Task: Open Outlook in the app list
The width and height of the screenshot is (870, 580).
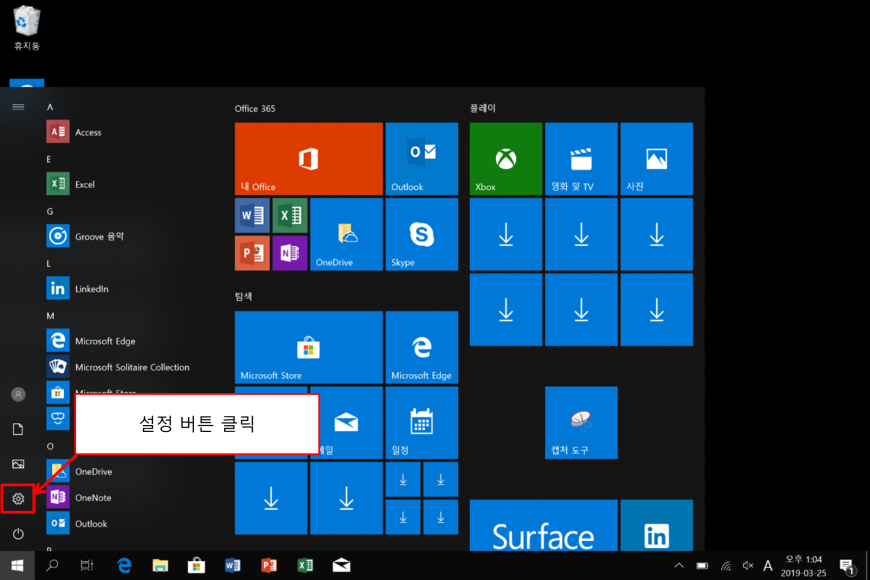Action: coord(77,523)
